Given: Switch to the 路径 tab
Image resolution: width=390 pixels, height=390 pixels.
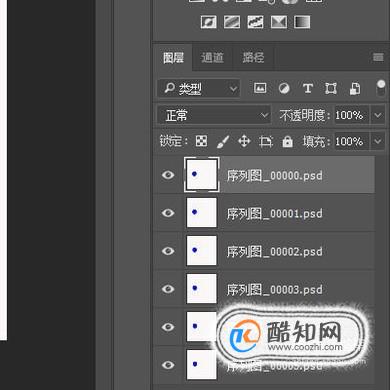Looking at the screenshot, I should 253,58.
